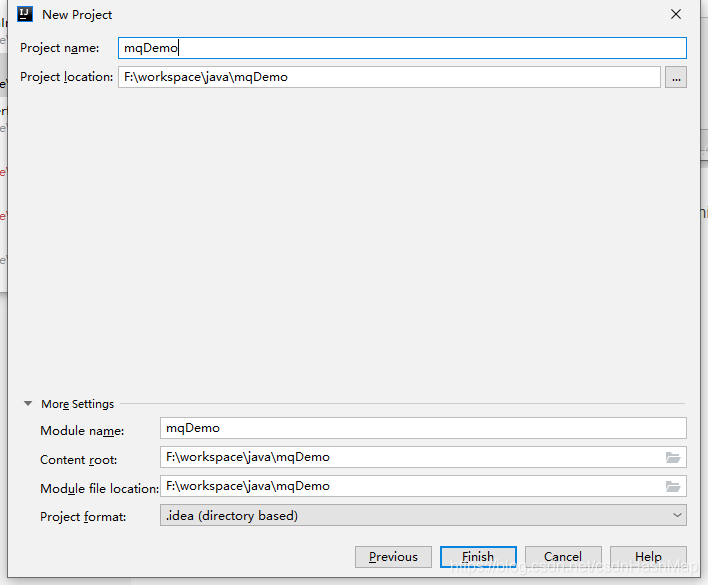Click the IntelliJ IDEA logo icon in title bar
This screenshot has height=585, width=708.
click(x=25, y=14)
